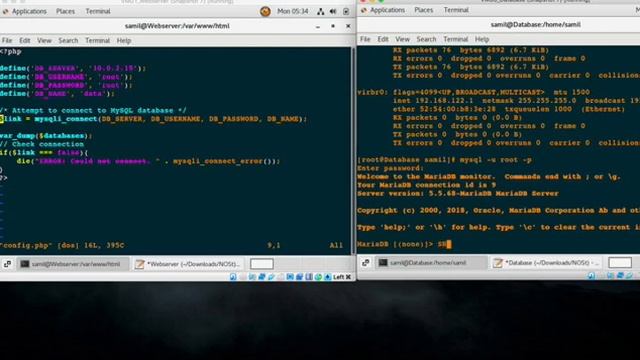Open Terminal app menu in Webserver top bar
Screen dimensions: 640x360
(x=98, y=11)
